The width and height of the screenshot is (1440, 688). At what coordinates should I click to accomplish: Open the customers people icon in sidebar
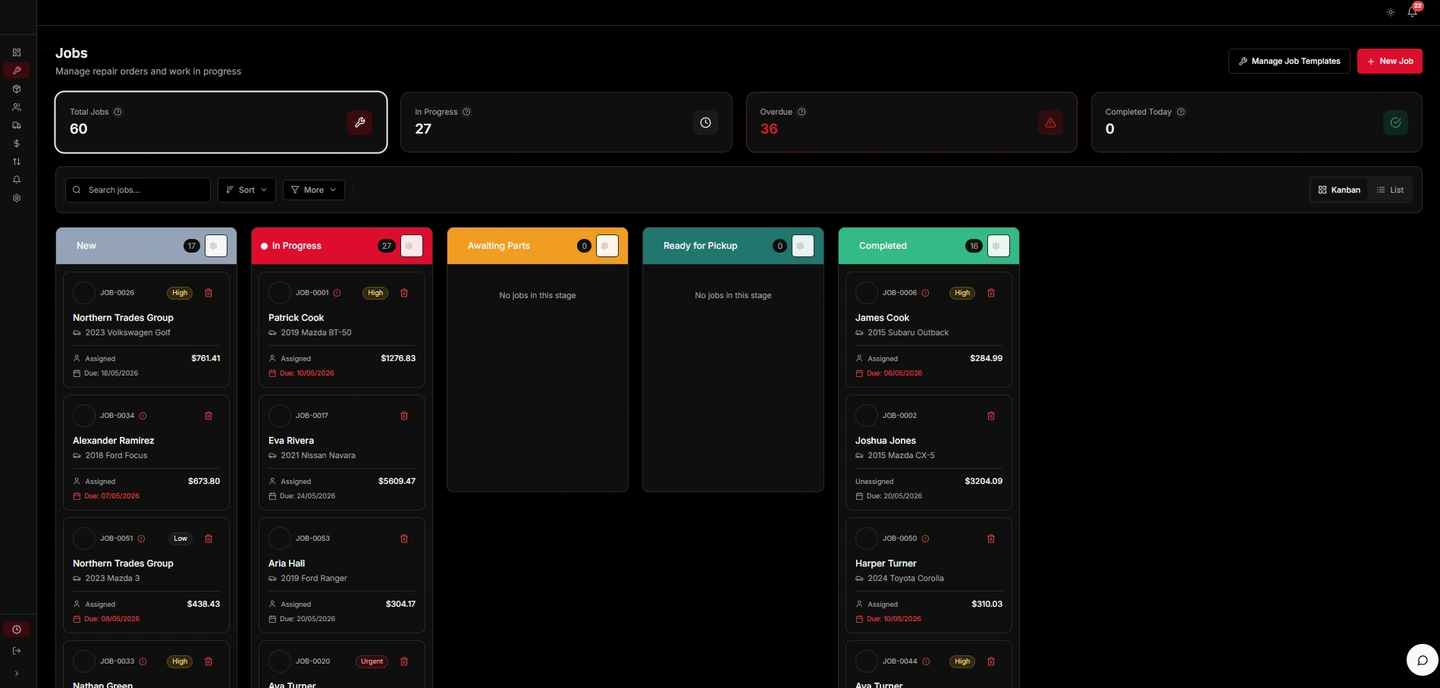click(x=16, y=107)
